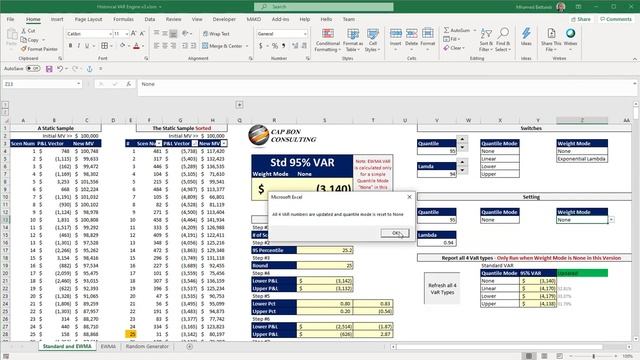Click the Refresh all 4 VaR Types button
This screenshot has width=640, height=360.
tap(442, 289)
